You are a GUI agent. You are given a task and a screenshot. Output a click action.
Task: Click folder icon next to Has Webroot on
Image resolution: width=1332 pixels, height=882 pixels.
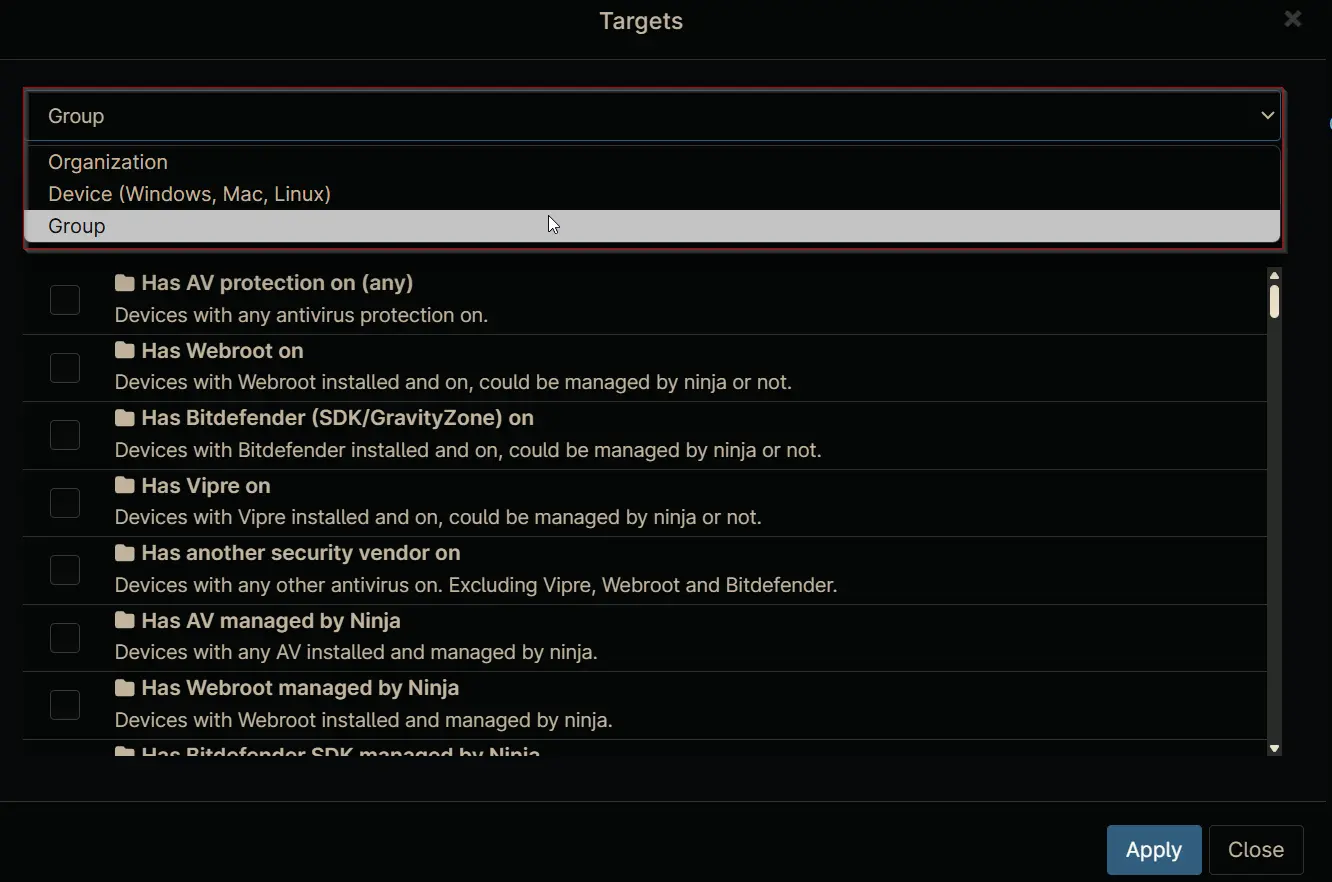tap(125, 351)
